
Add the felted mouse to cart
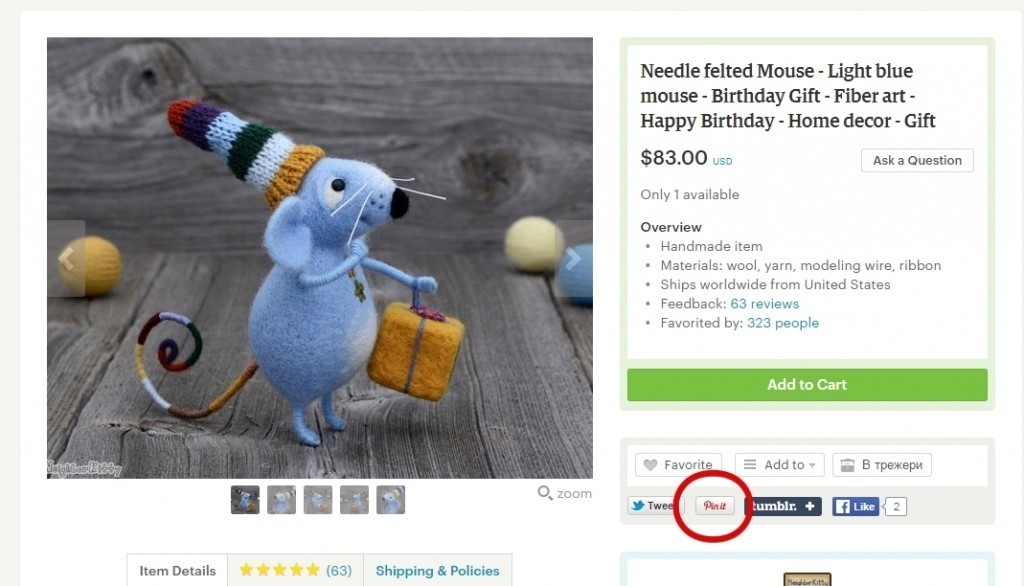coord(807,385)
